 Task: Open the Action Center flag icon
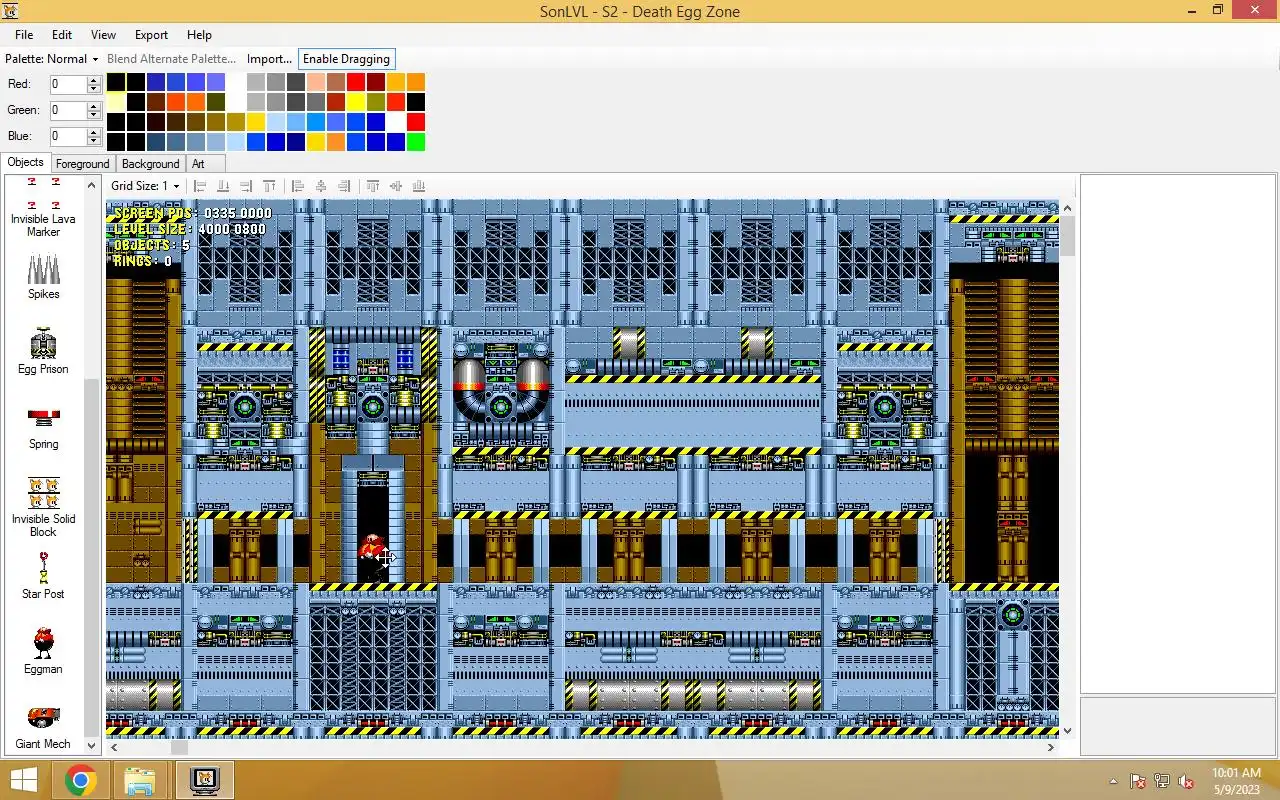1138,781
